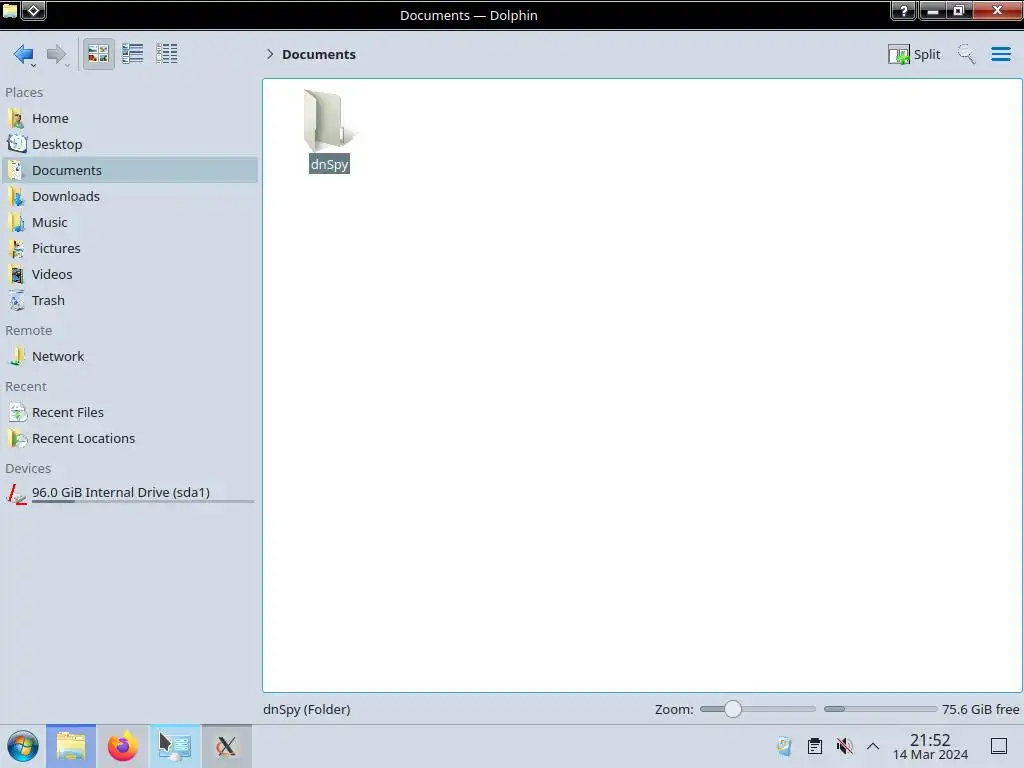Open the window menu folder icon in titlebar
Screen dimensions: 1024x768
[x=10, y=10]
